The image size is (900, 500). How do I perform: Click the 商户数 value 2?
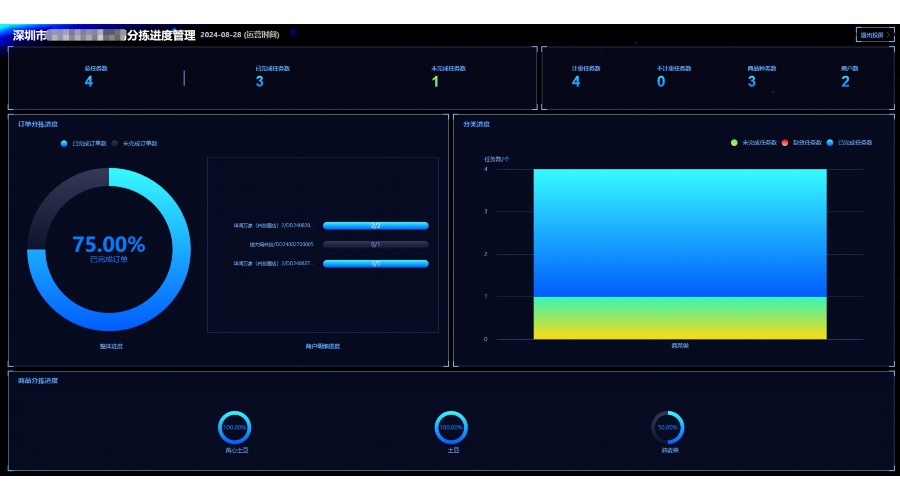[x=845, y=82]
